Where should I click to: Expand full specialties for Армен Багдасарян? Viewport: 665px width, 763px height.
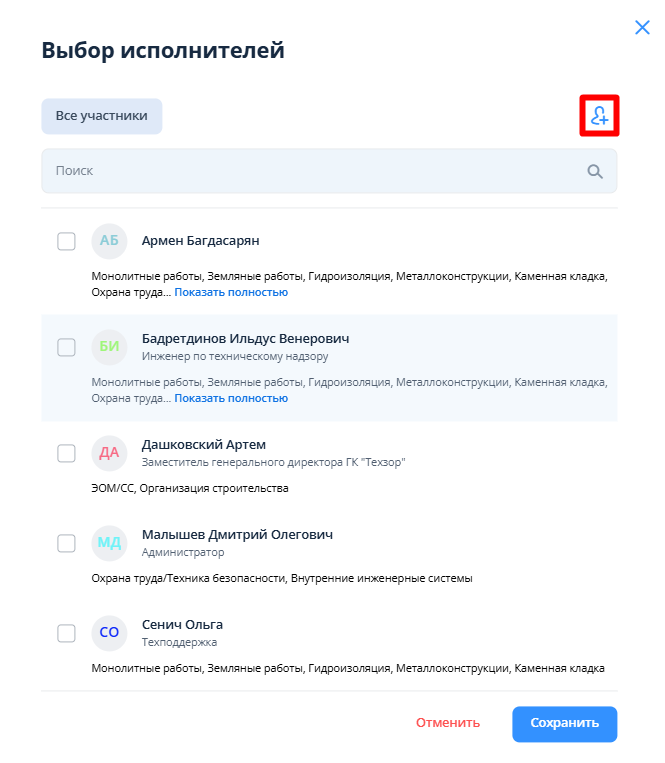(231, 292)
